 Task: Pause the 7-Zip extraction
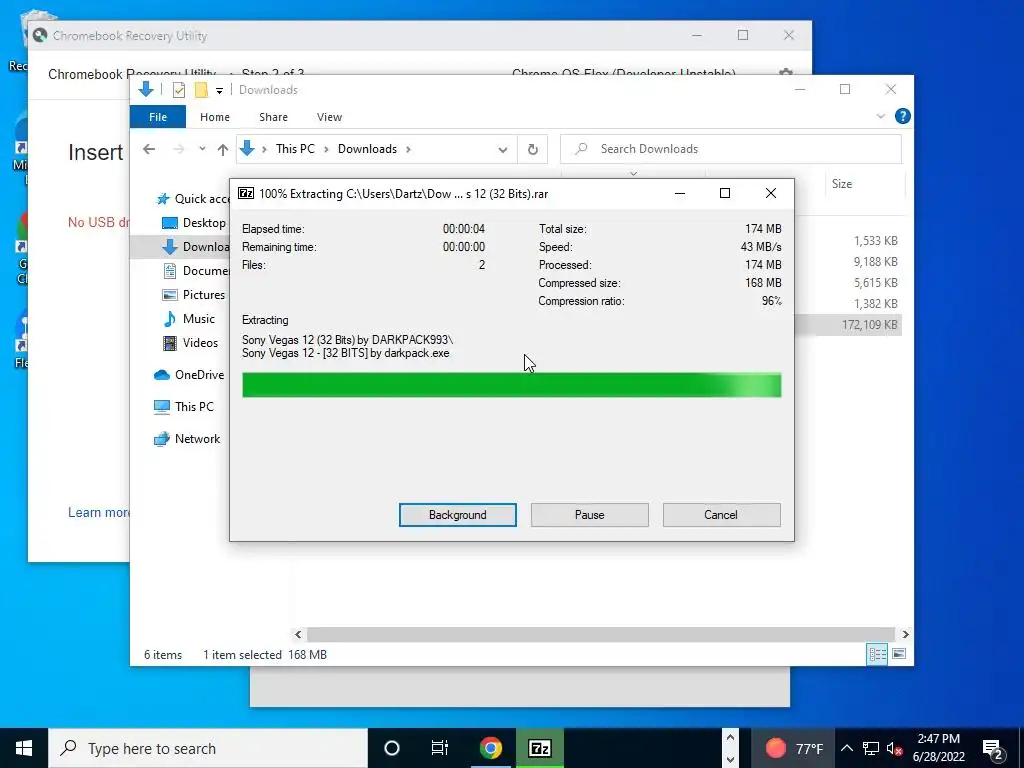(589, 515)
